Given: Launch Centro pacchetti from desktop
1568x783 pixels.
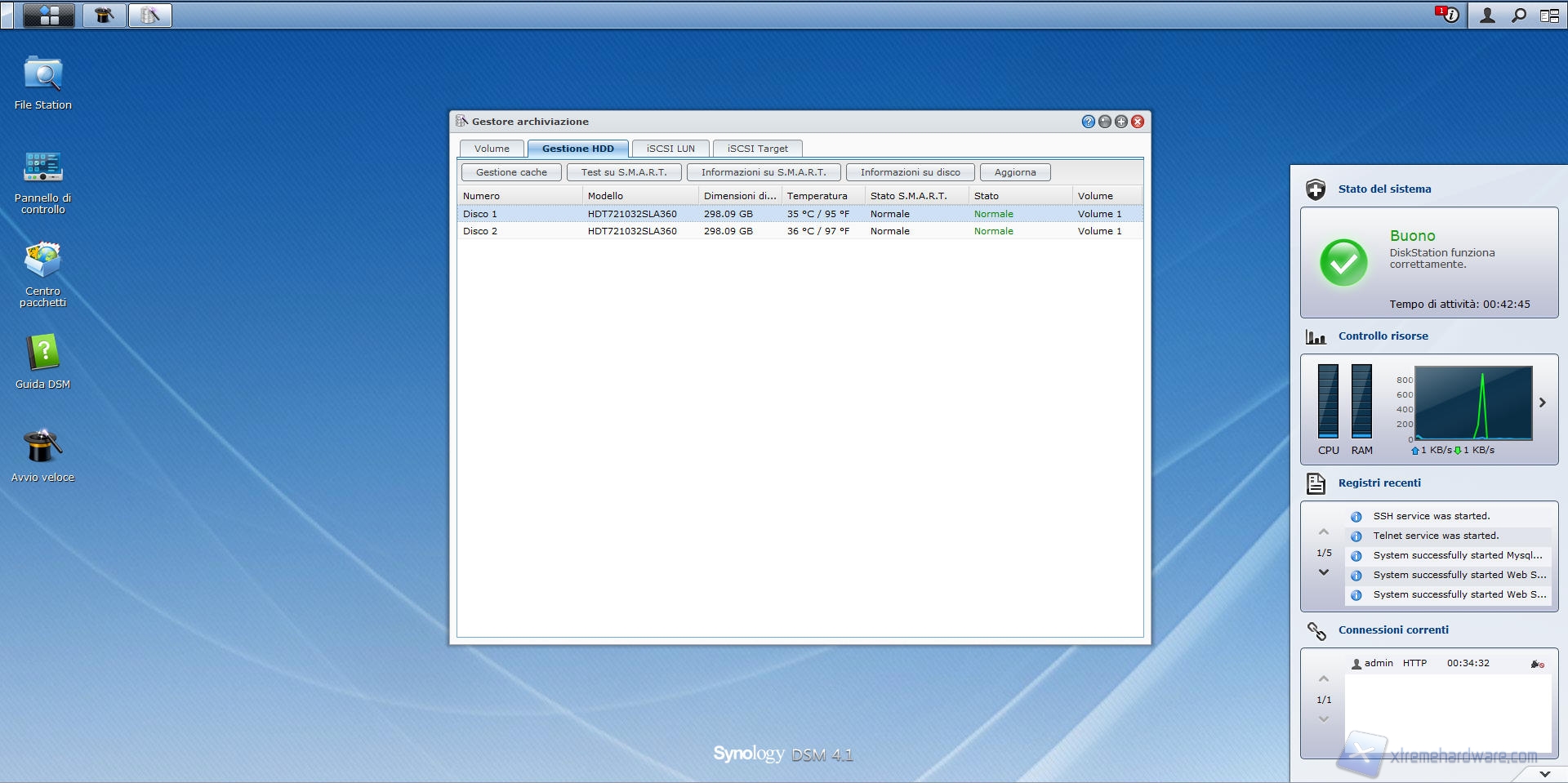Looking at the screenshot, I should point(42,261).
